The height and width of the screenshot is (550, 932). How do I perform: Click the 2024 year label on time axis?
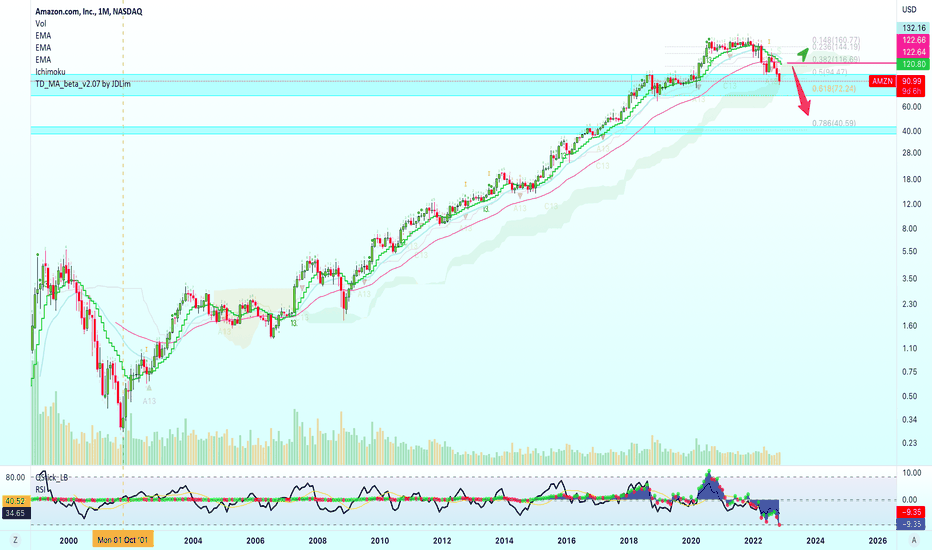[815, 540]
